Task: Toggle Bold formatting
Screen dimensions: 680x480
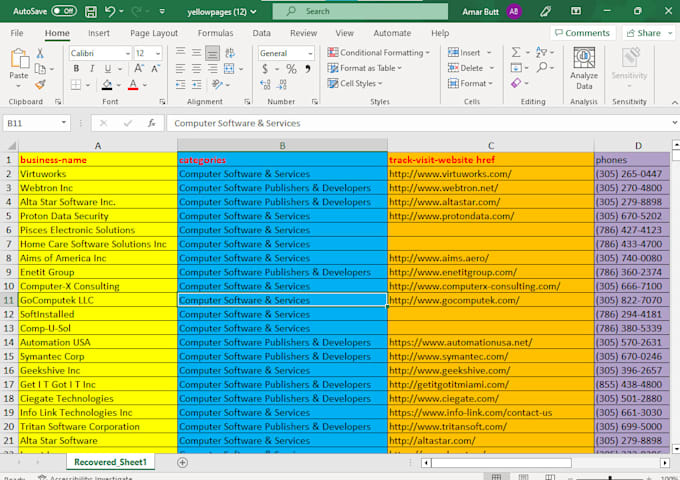Action: [x=76, y=69]
